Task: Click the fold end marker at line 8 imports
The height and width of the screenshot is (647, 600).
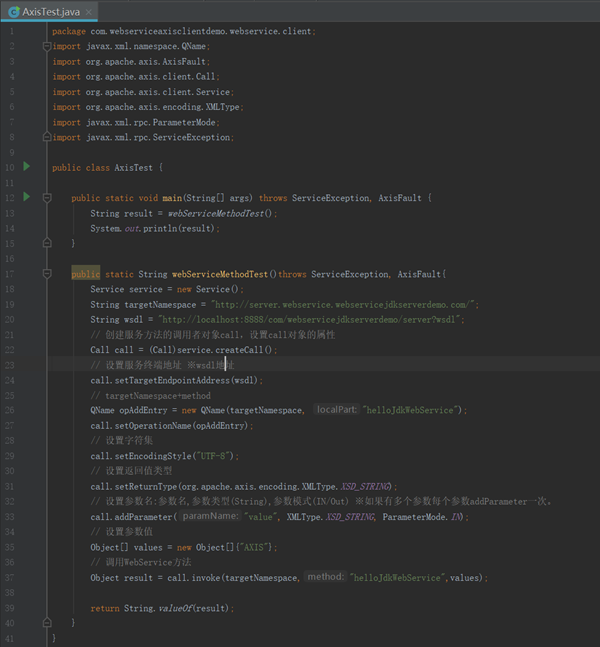Action: [47, 137]
